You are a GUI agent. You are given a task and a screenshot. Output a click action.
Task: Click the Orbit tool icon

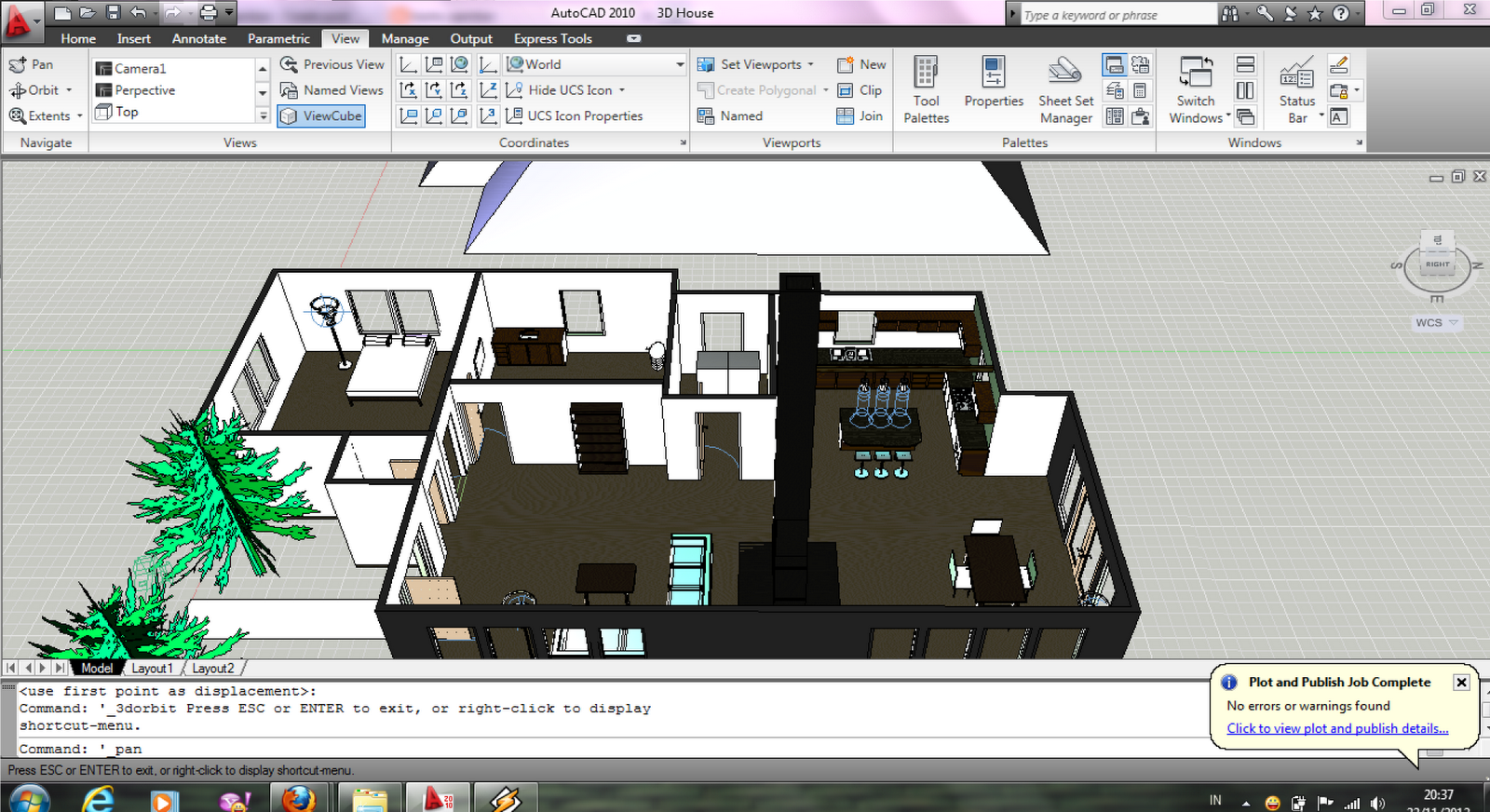coord(18,90)
